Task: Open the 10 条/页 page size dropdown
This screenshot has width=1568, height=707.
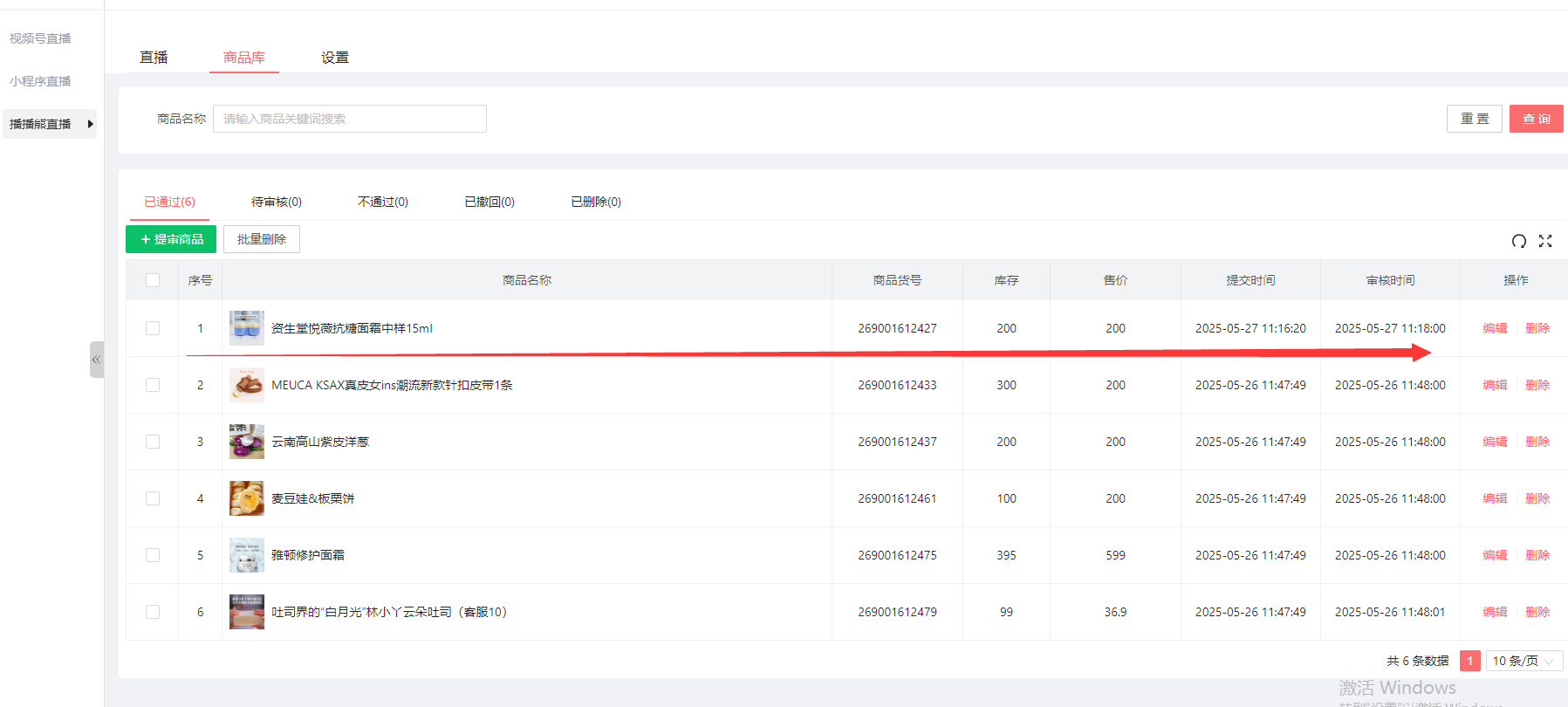Action: click(x=1523, y=661)
